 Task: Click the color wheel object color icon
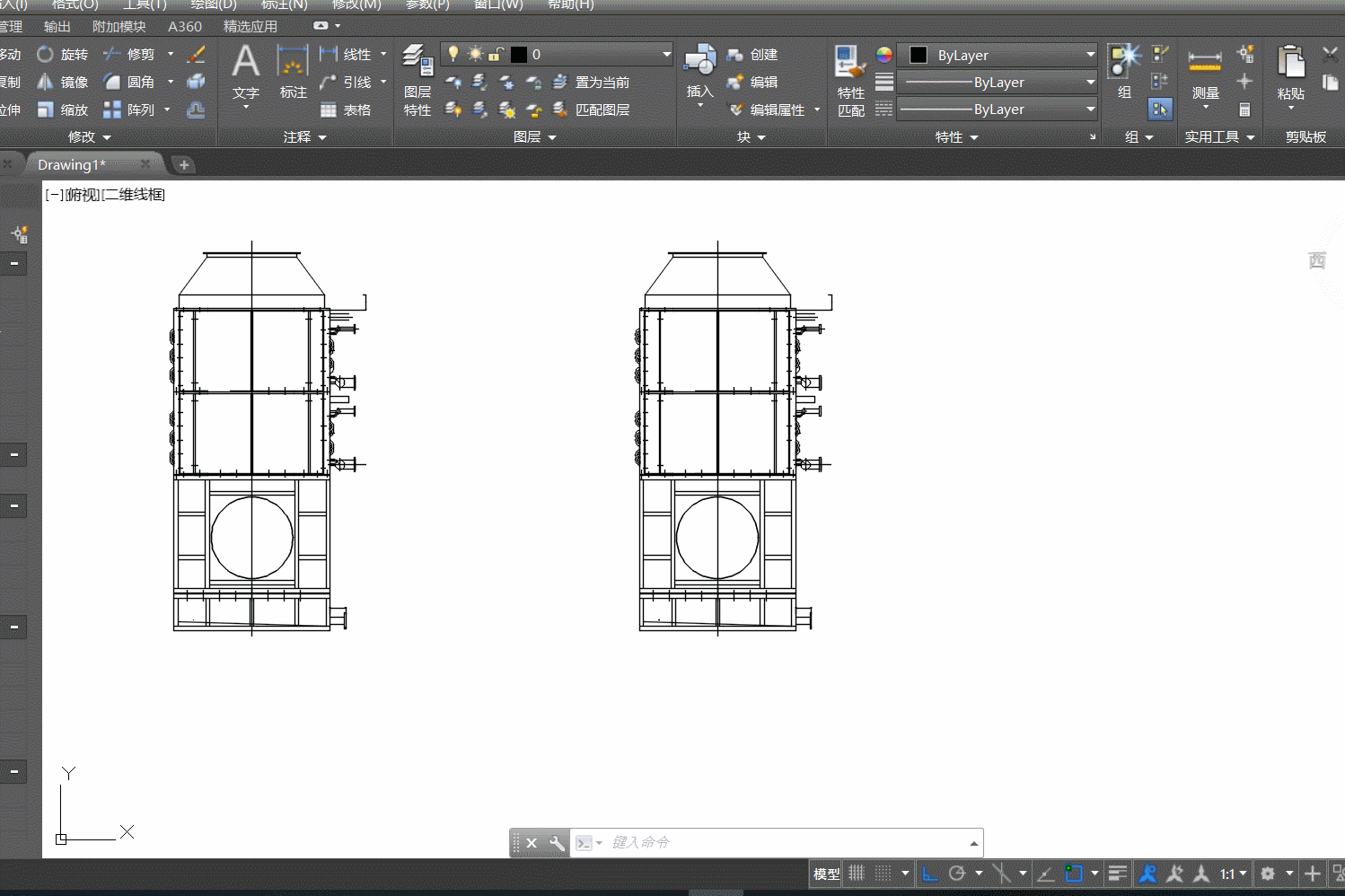[884, 55]
